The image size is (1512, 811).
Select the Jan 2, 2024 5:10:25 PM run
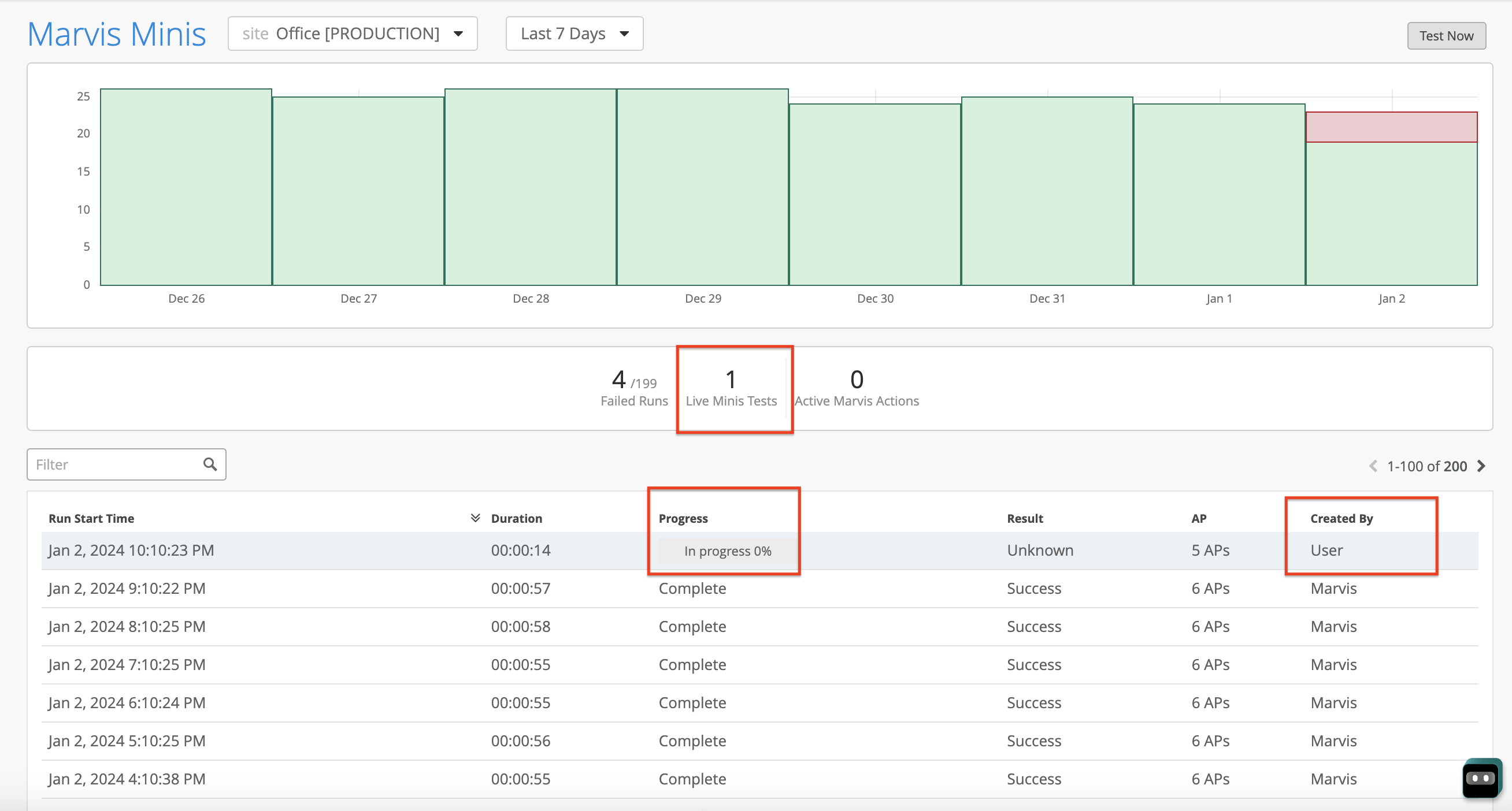[759, 741]
